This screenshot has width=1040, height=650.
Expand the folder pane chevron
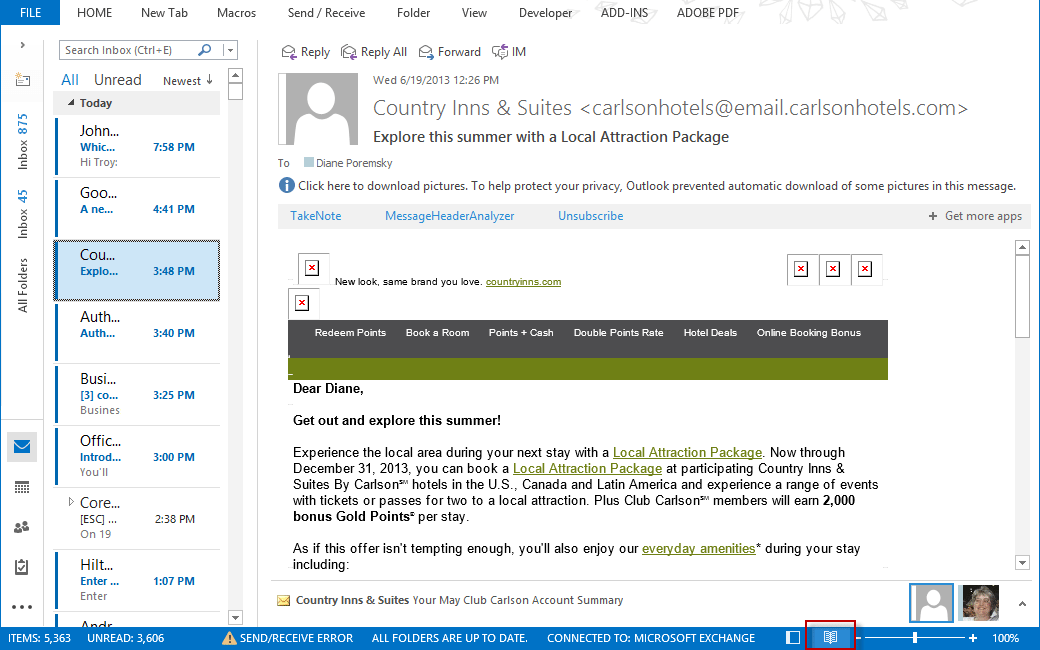22,45
